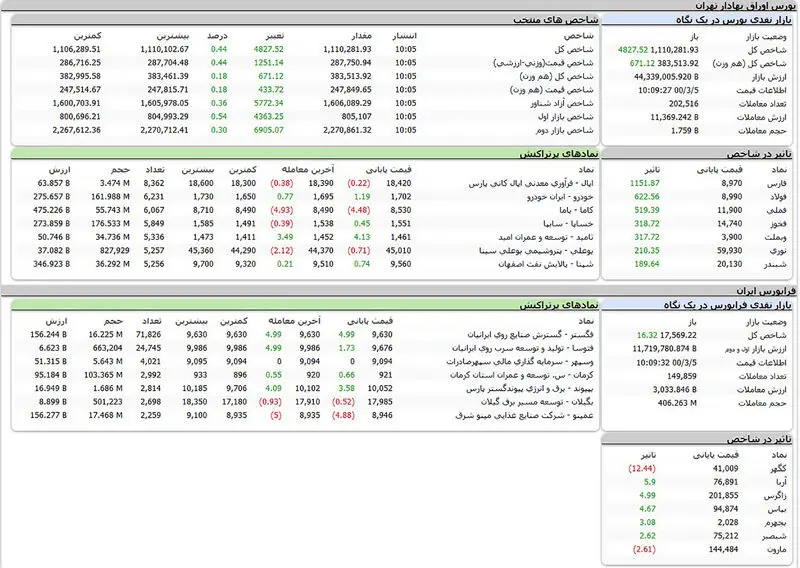The image size is (800, 568).
Task: Open the خودرو - ایران خودرو symbol
Action: [560, 196]
